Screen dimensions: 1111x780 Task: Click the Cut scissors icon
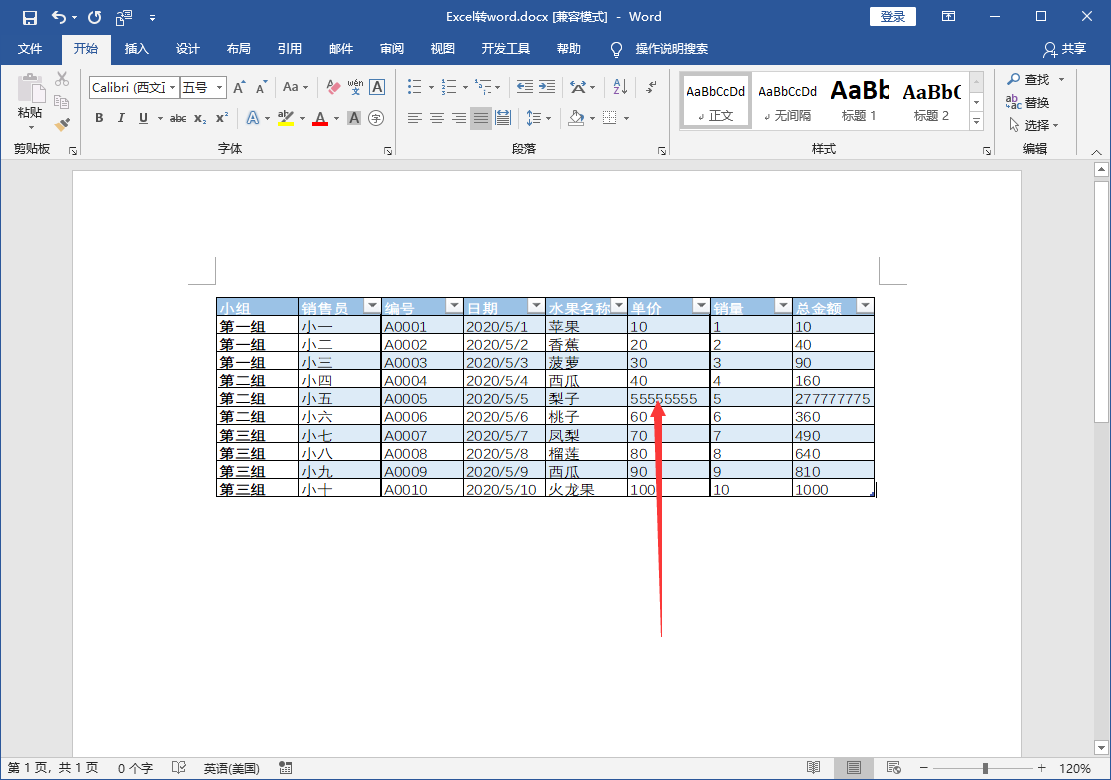62,79
